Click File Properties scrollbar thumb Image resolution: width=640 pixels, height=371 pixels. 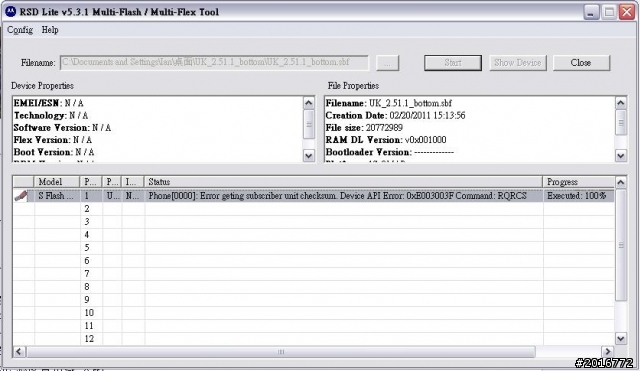click(621, 122)
